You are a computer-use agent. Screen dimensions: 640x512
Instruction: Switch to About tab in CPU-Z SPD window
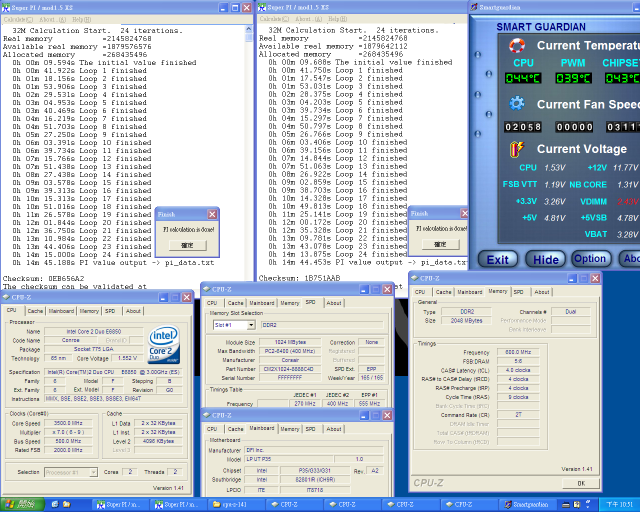click(334, 303)
